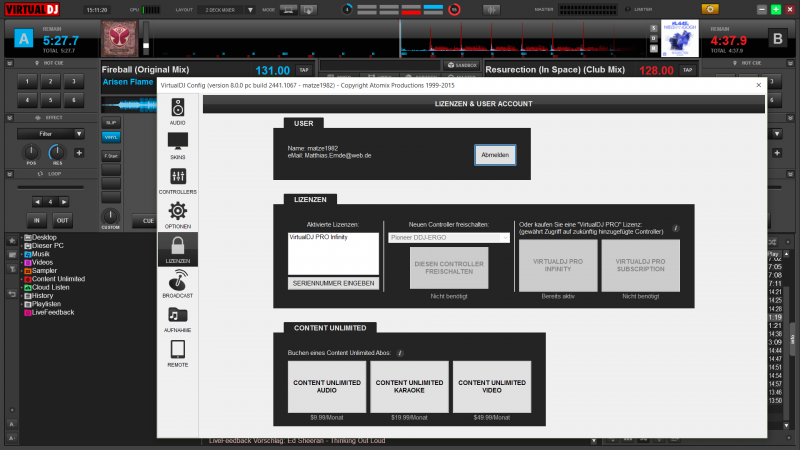This screenshot has height=450, width=800.
Task: Open the Pioneer DDJ-ERGO controller dropdown
Action: pyautogui.click(x=449, y=238)
